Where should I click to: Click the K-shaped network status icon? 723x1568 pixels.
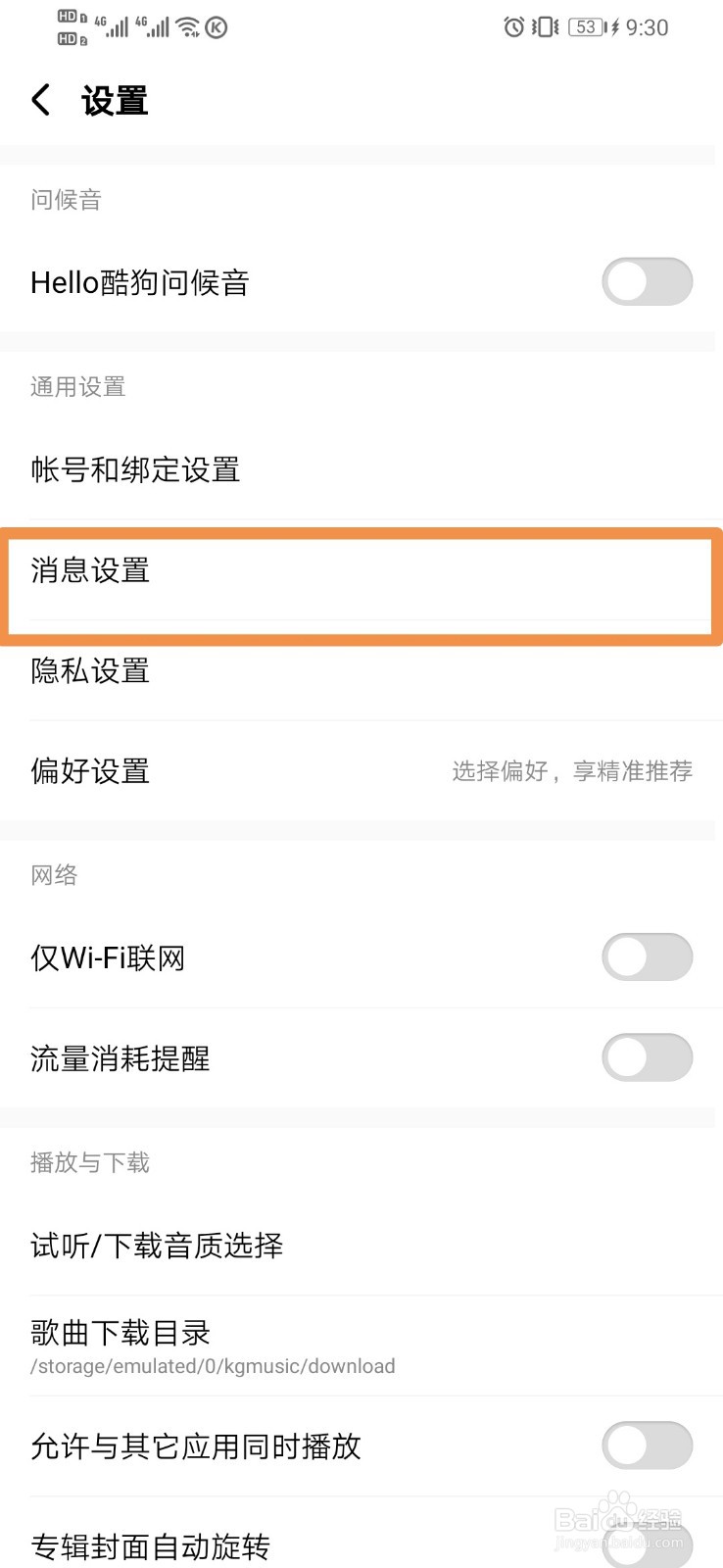pyautogui.click(x=215, y=26)
